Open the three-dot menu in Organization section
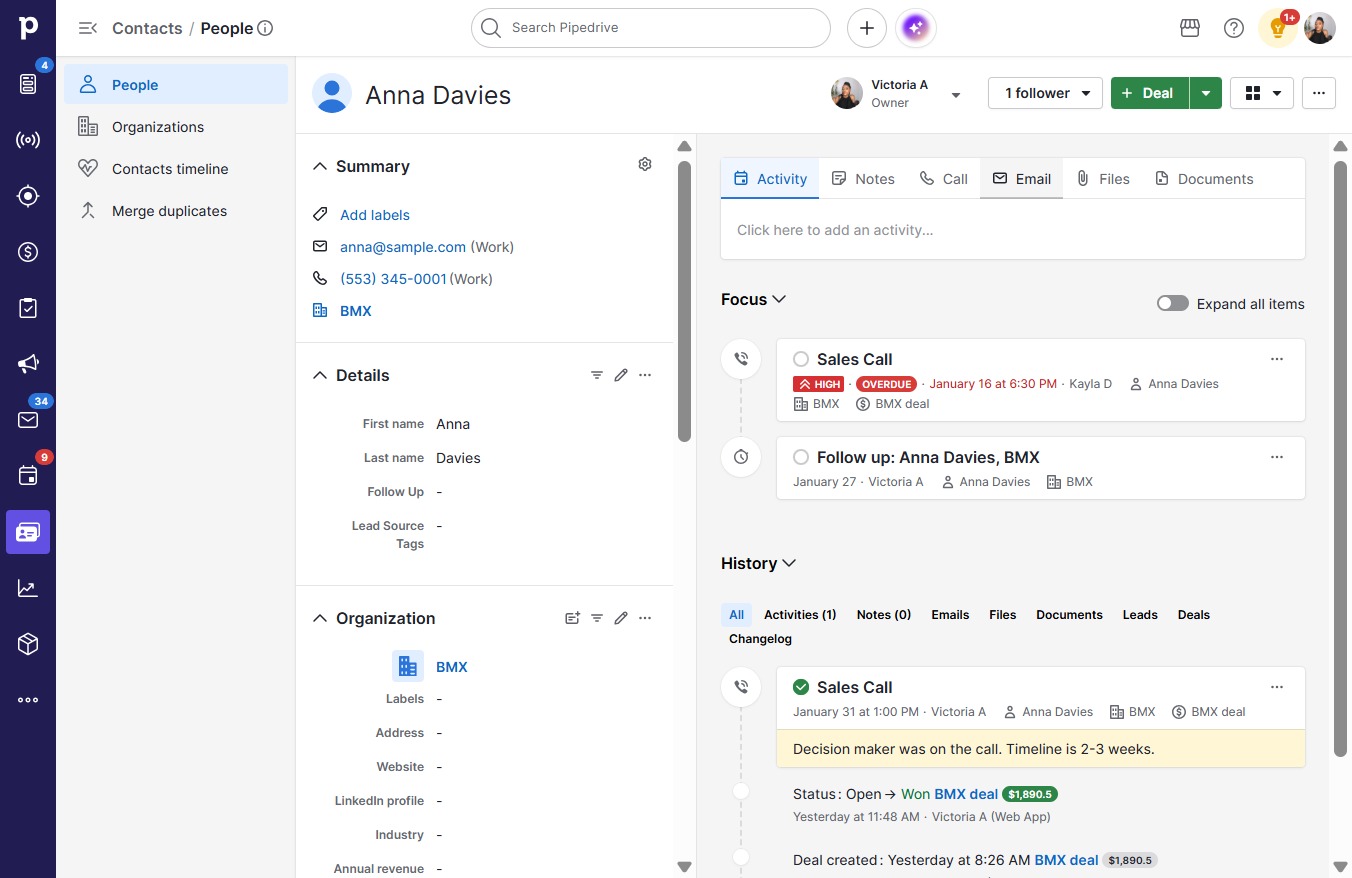This screenshot has width=1352, height=878. pyautogui.click(x=645, y=618)
